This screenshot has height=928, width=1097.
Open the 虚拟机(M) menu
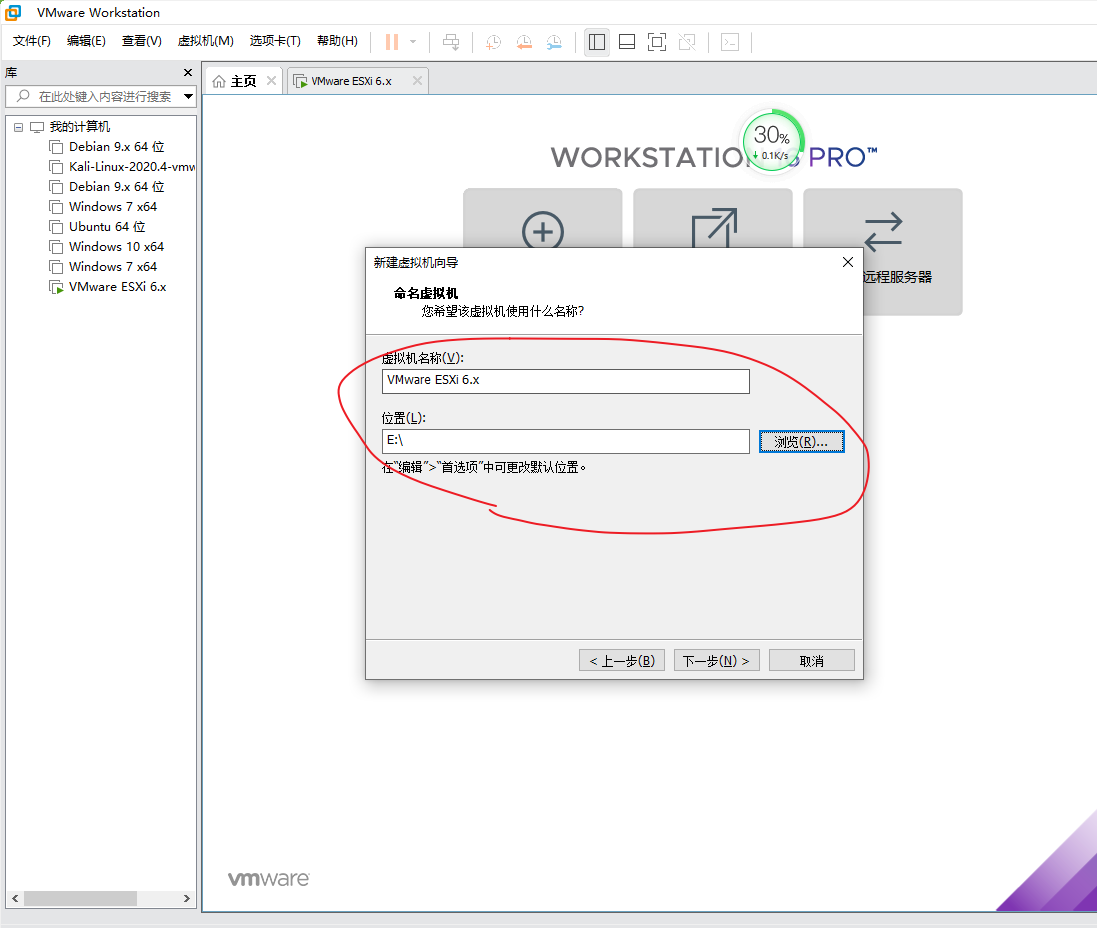click(x=206, y=41)
